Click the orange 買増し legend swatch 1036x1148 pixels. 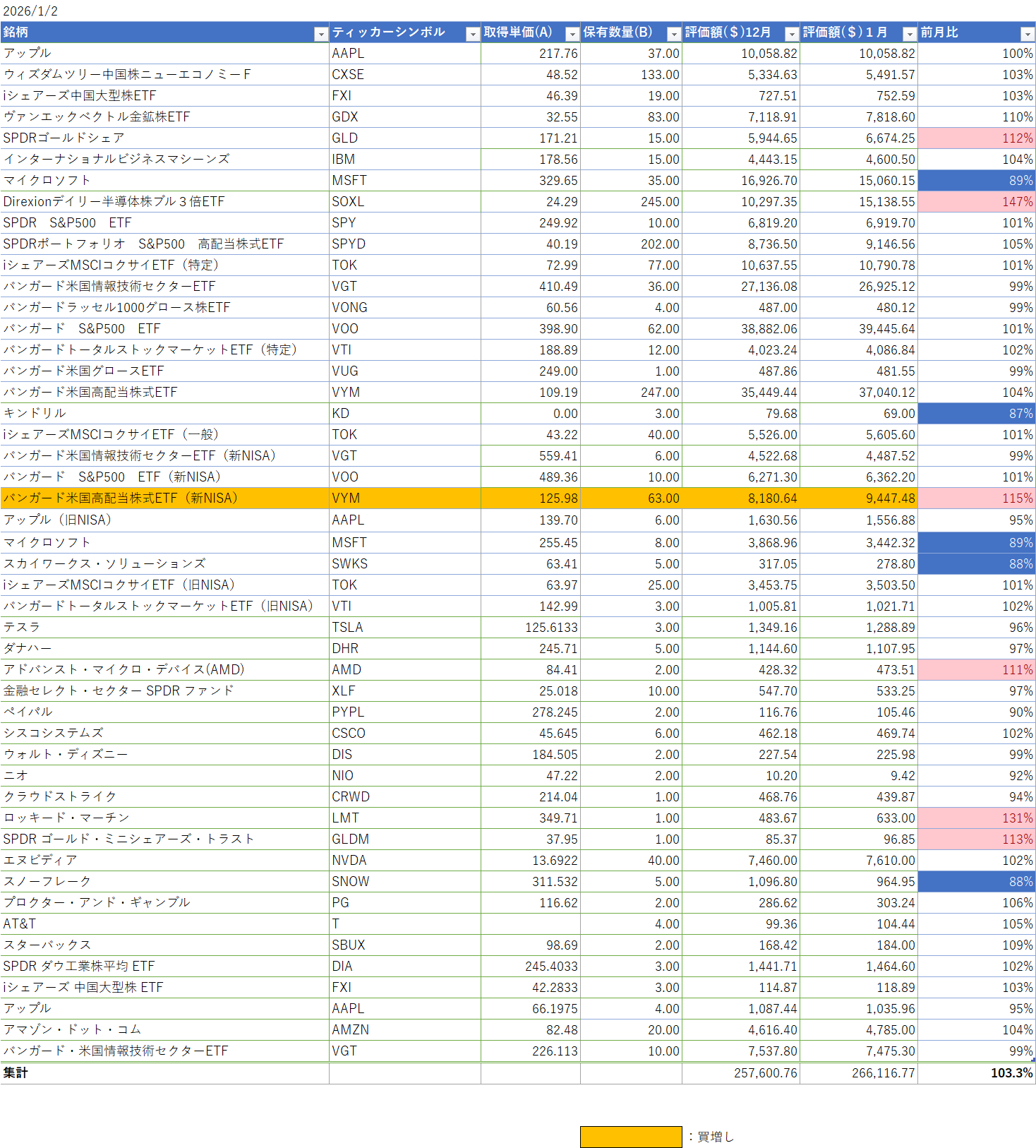point(631,1137)
